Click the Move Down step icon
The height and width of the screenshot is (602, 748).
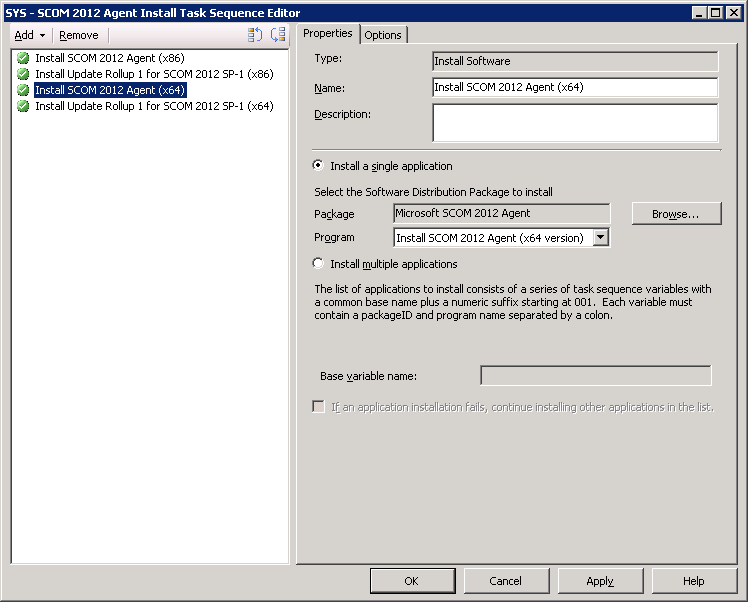pyautogui.click(x=278, y=35)
